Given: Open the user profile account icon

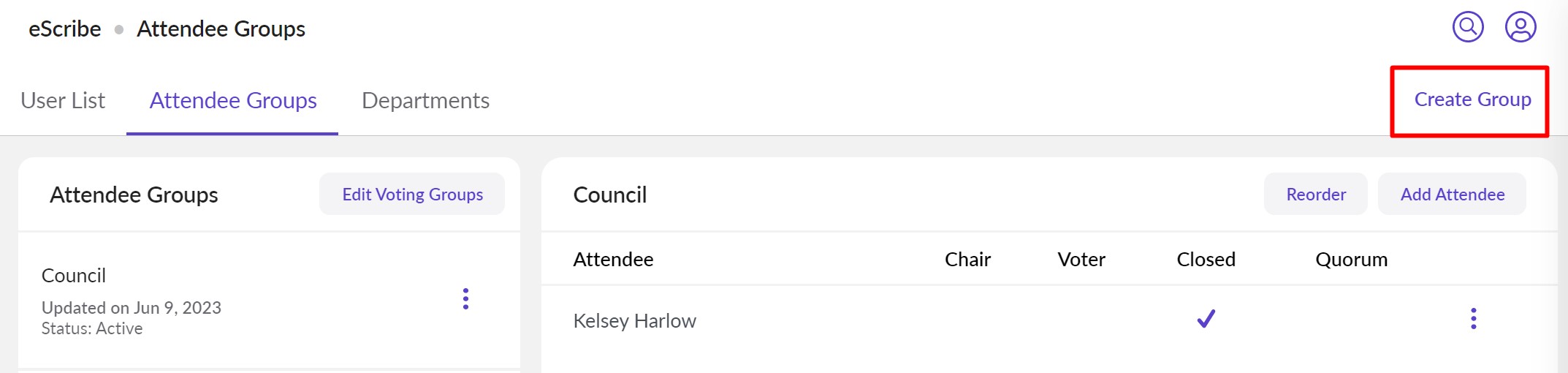Looking at the screenshot, I should click(x=1521, y=28).
